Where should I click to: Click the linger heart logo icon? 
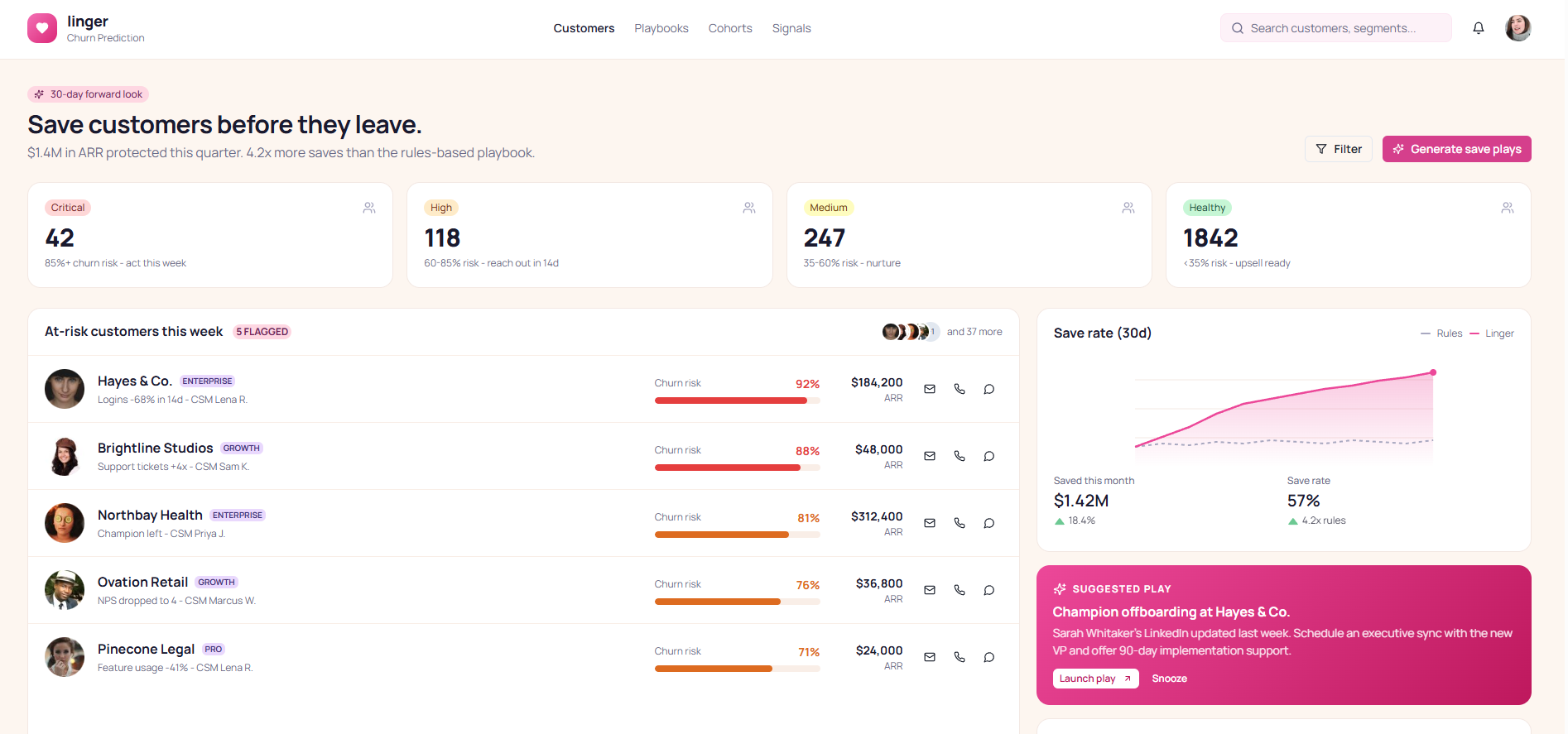click(x=42, y=28)
